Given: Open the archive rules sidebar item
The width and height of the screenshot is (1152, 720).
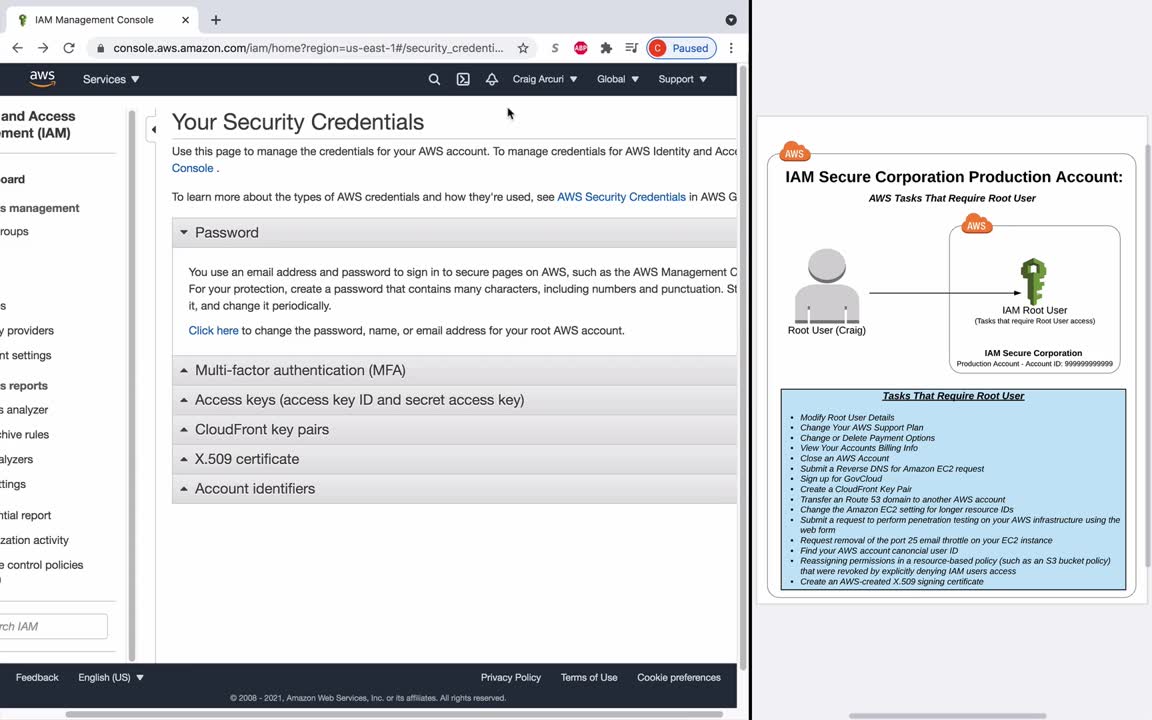Looking at the screenshot, I should [24, 434].
